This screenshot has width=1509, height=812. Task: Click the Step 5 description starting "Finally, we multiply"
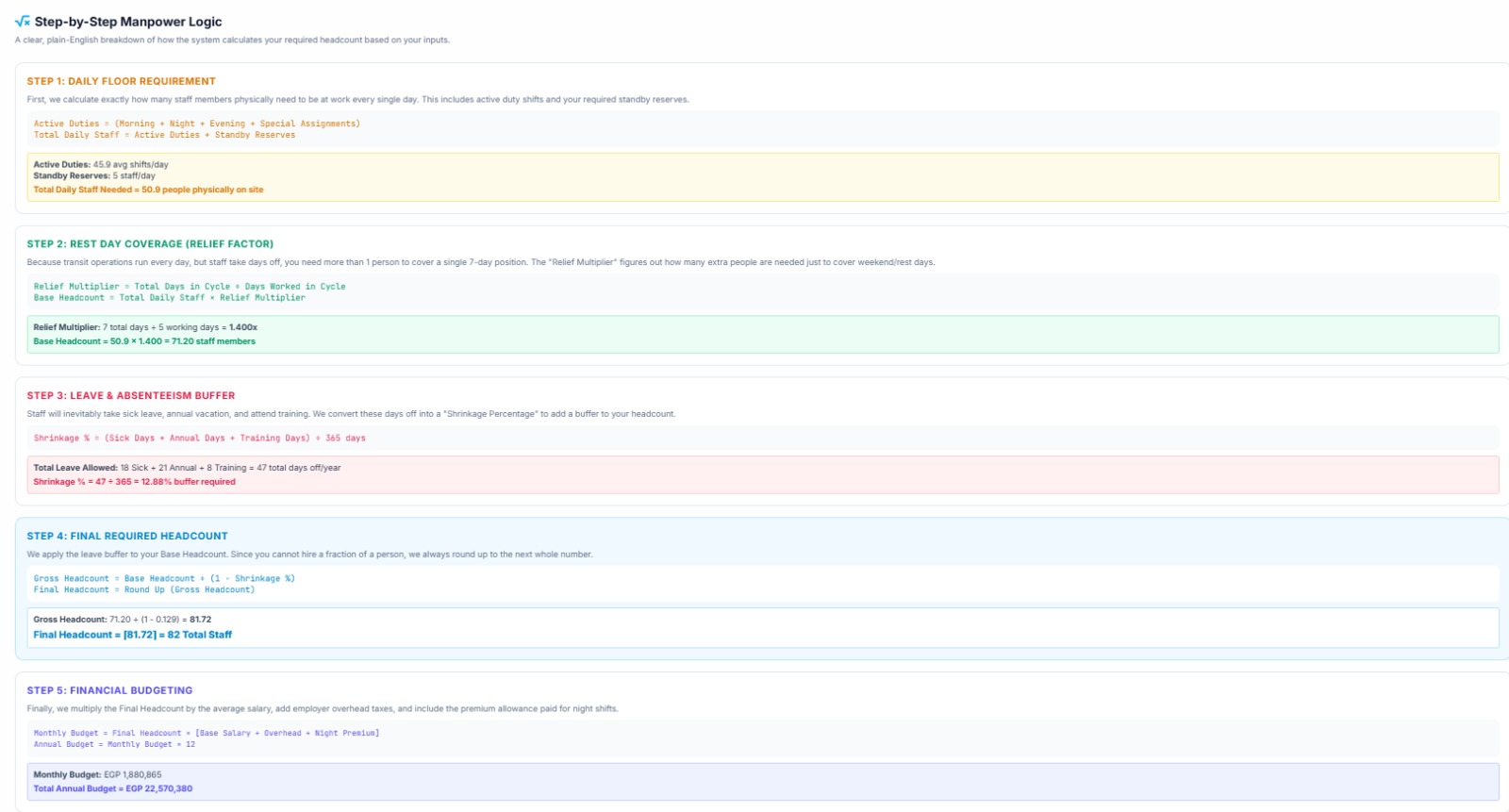point(323,709)
